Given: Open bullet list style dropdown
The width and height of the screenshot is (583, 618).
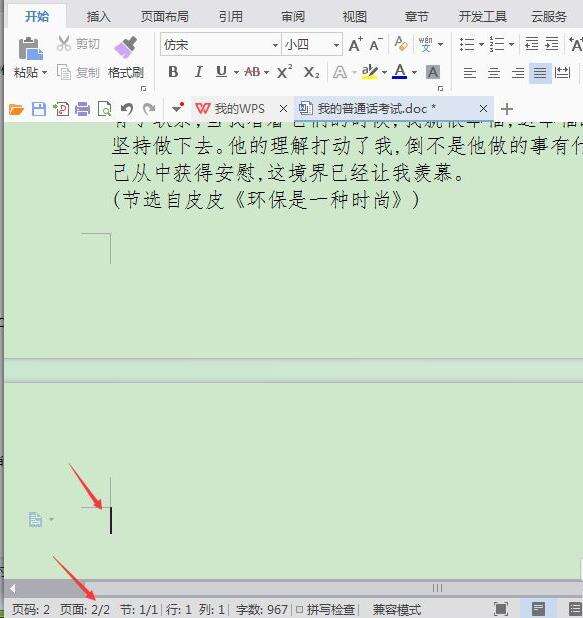Looking at the screenshot, I should pos(481,44).
